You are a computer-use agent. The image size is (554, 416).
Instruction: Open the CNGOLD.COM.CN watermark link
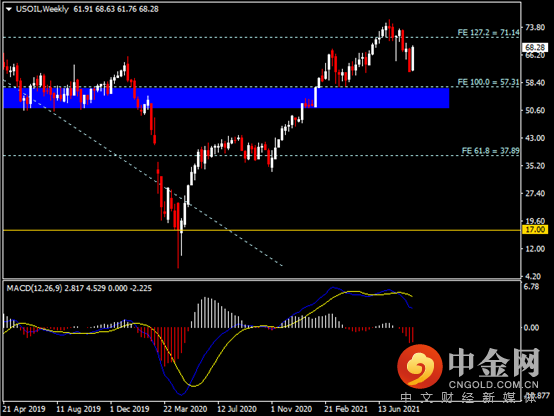tap(494, 385)
